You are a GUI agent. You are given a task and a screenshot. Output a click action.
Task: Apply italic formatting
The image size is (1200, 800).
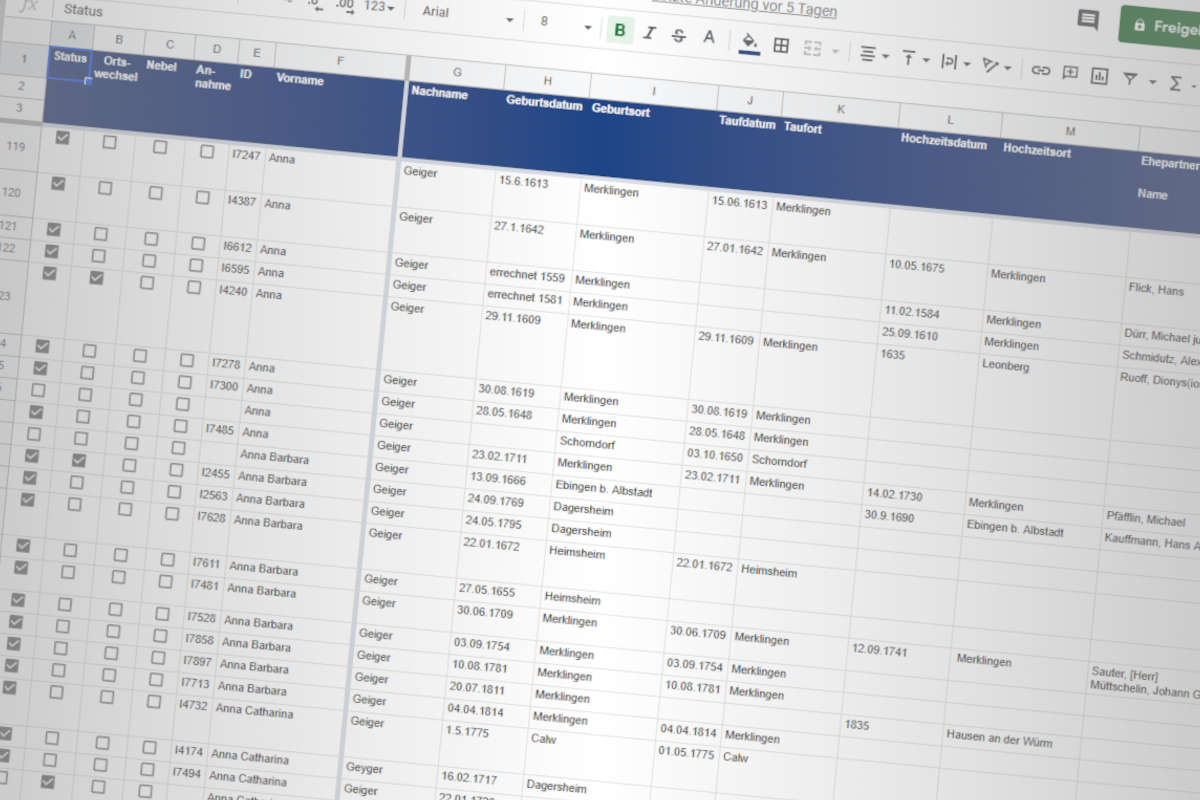[x=649, y=34]
